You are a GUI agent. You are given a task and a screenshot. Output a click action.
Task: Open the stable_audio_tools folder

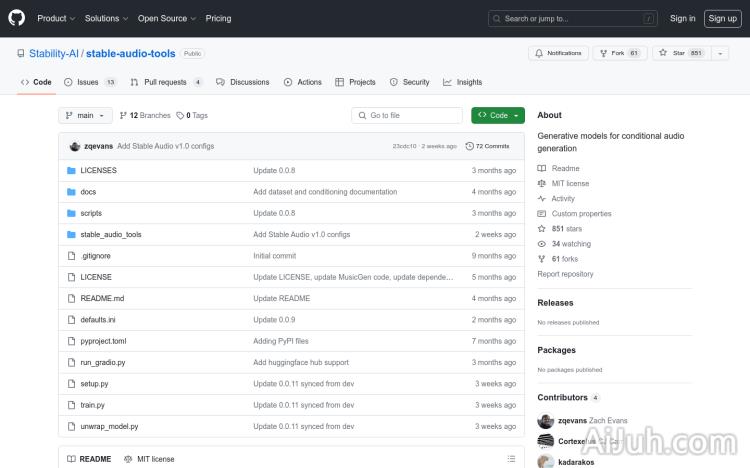click(111, 234)
